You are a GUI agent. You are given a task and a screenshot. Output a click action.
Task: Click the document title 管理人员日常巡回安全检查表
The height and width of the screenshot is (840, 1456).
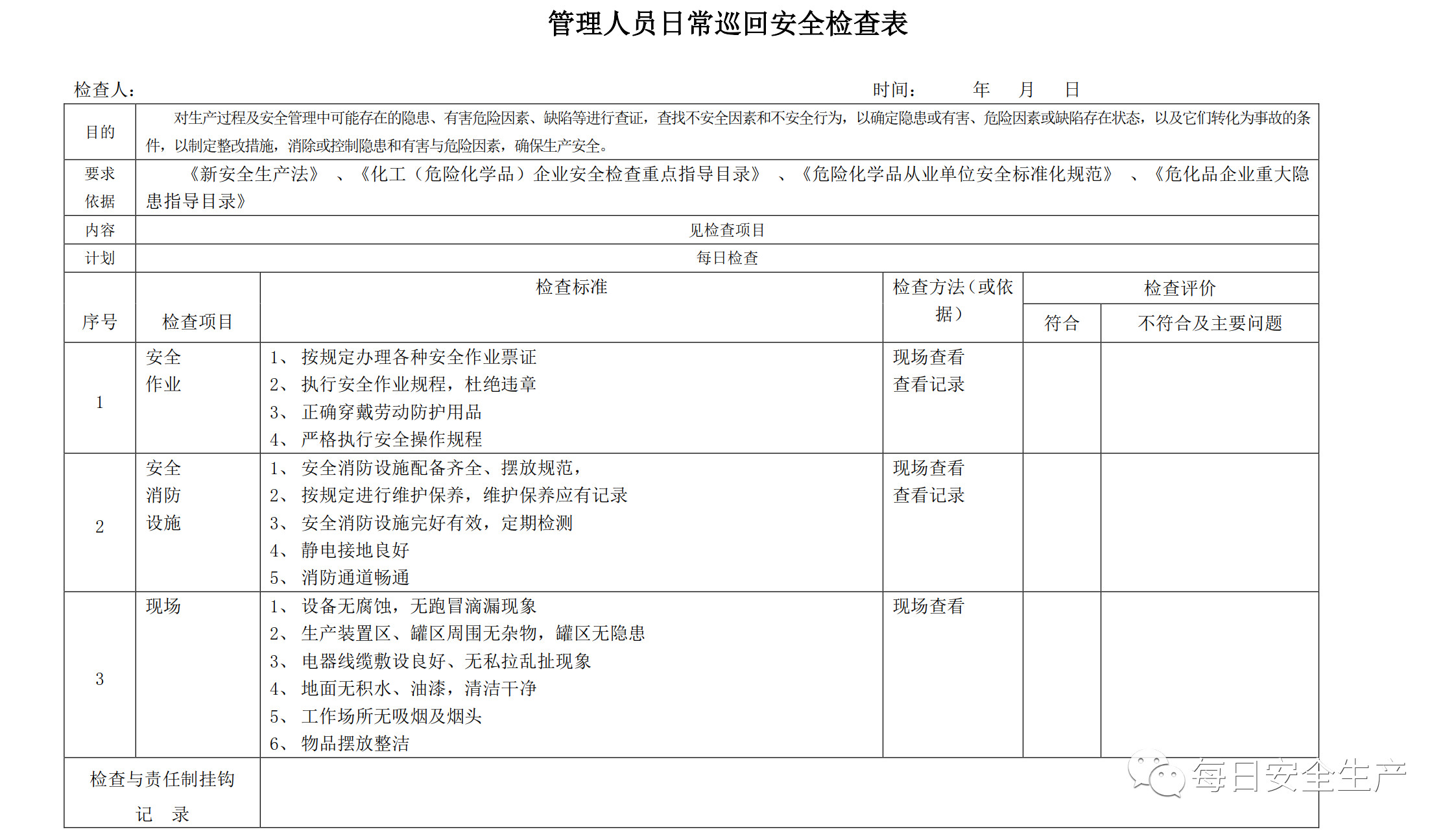[727, 24]
